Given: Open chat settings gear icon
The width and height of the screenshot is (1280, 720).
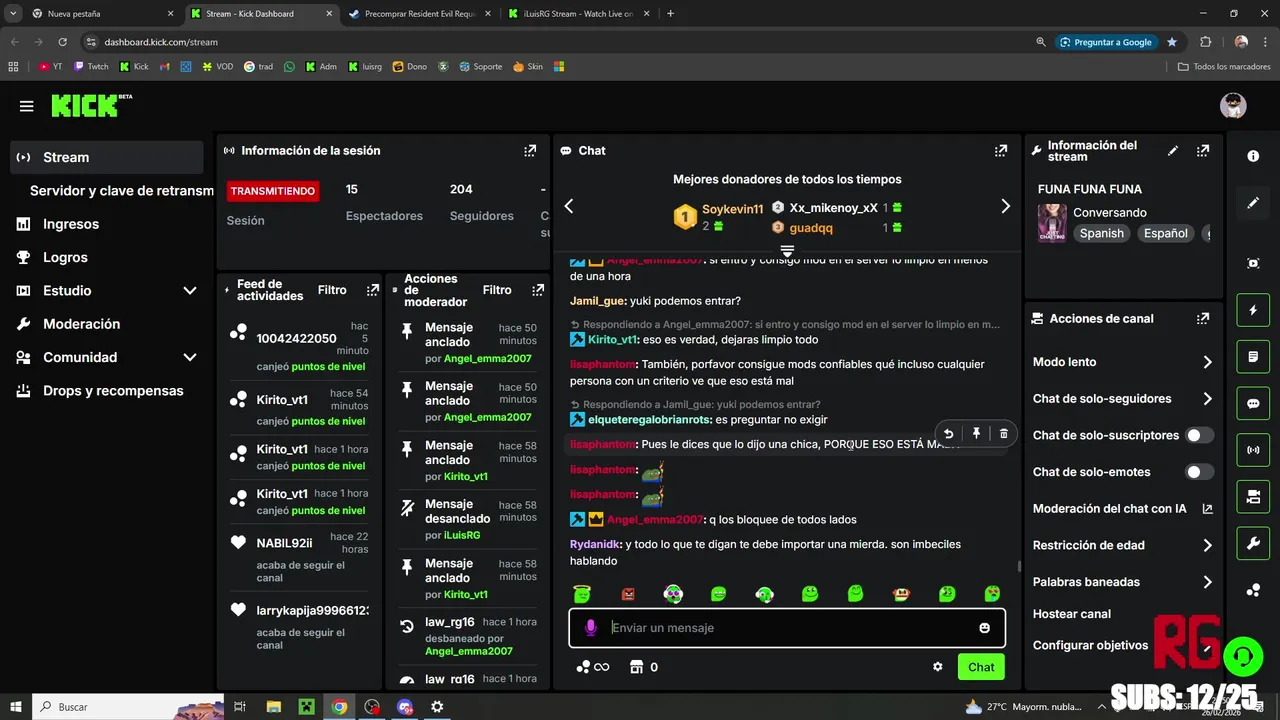Looking at the screenshot, I should click(938, 667).
